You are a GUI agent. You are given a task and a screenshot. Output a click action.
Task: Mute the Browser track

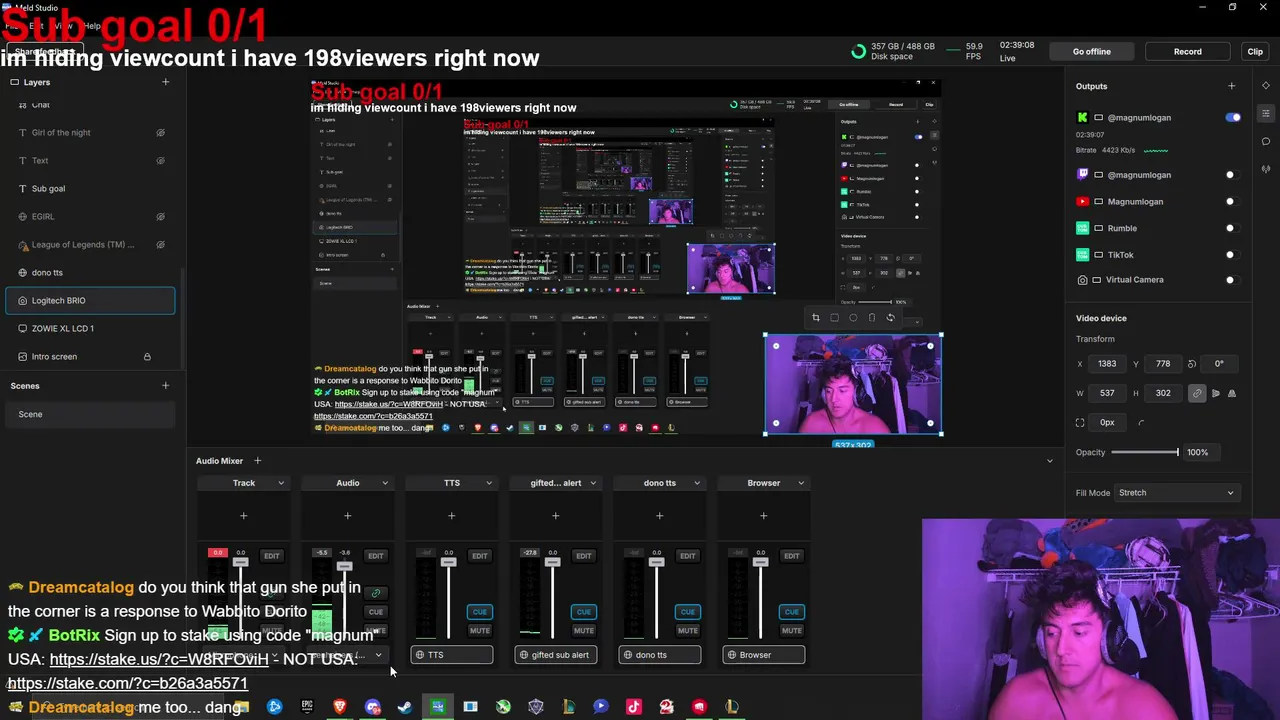pos(792,631)
